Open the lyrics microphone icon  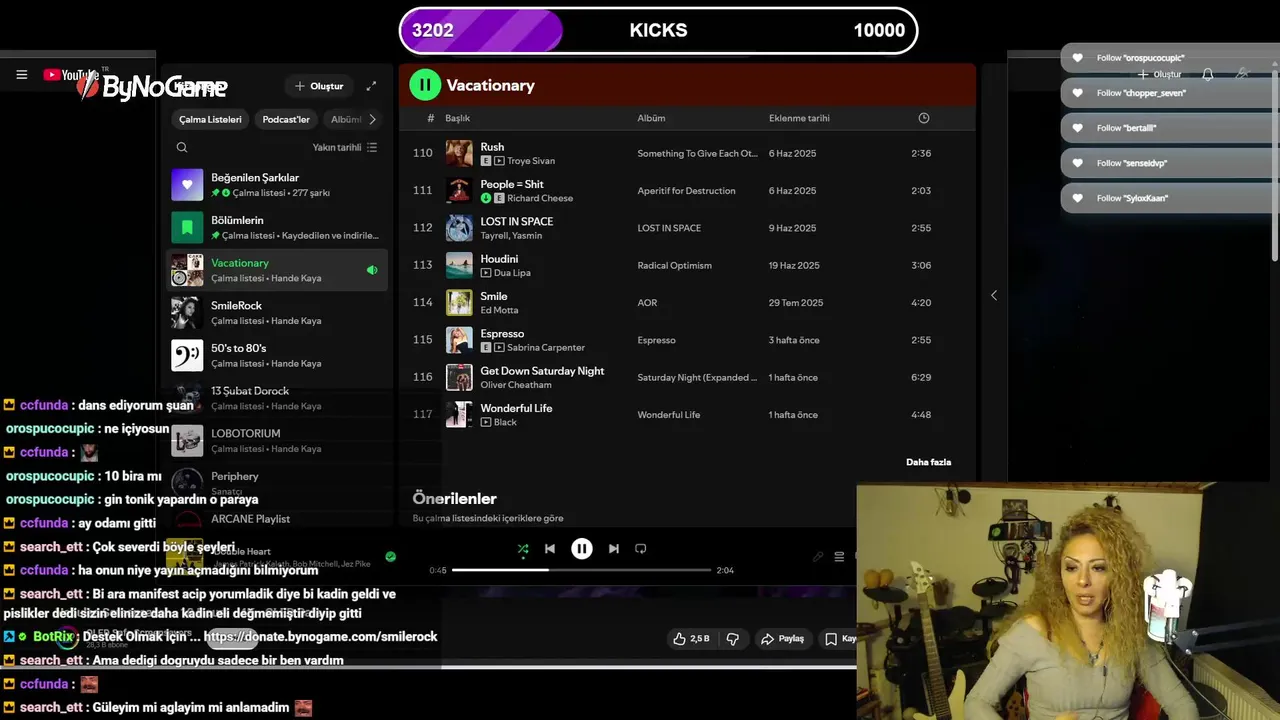(818, 557)
